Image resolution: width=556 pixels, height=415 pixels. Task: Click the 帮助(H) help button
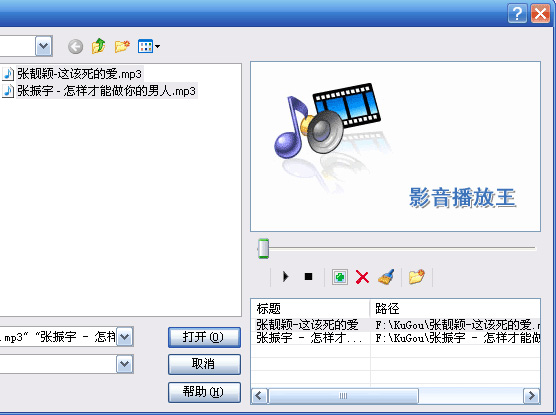(204, 392)
